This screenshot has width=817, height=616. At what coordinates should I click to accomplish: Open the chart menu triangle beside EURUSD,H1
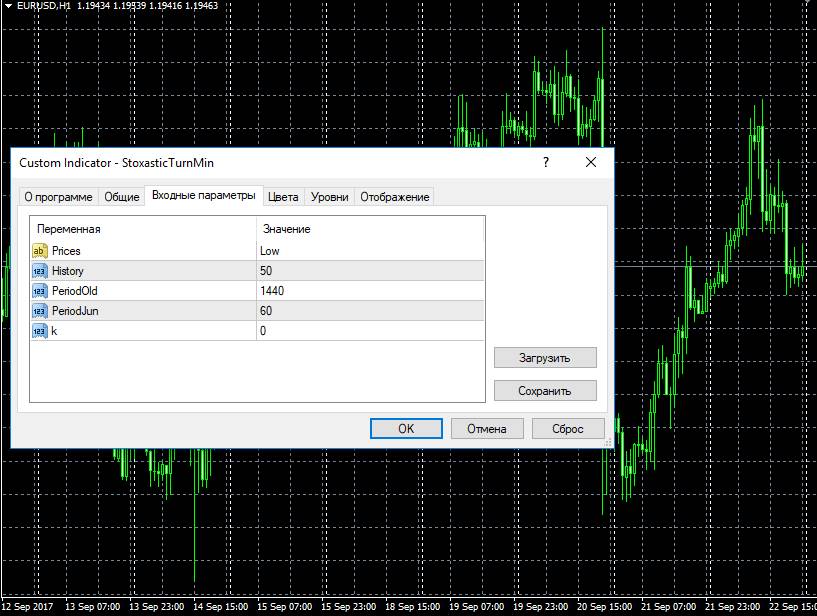8,6
